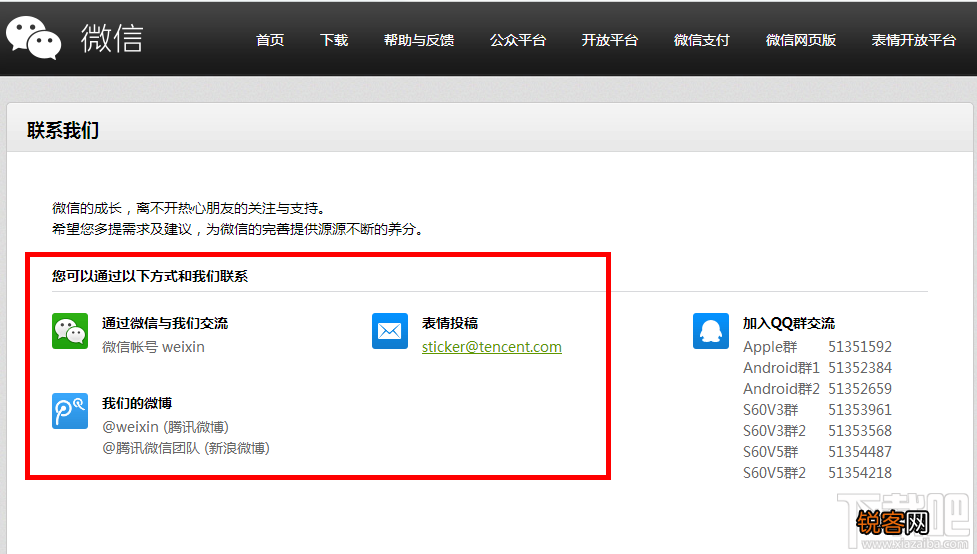The height and width of the screenshot is (554, 977).
Task: Click the 通过微信与我们交流 heading
Action: click(165, 323)
